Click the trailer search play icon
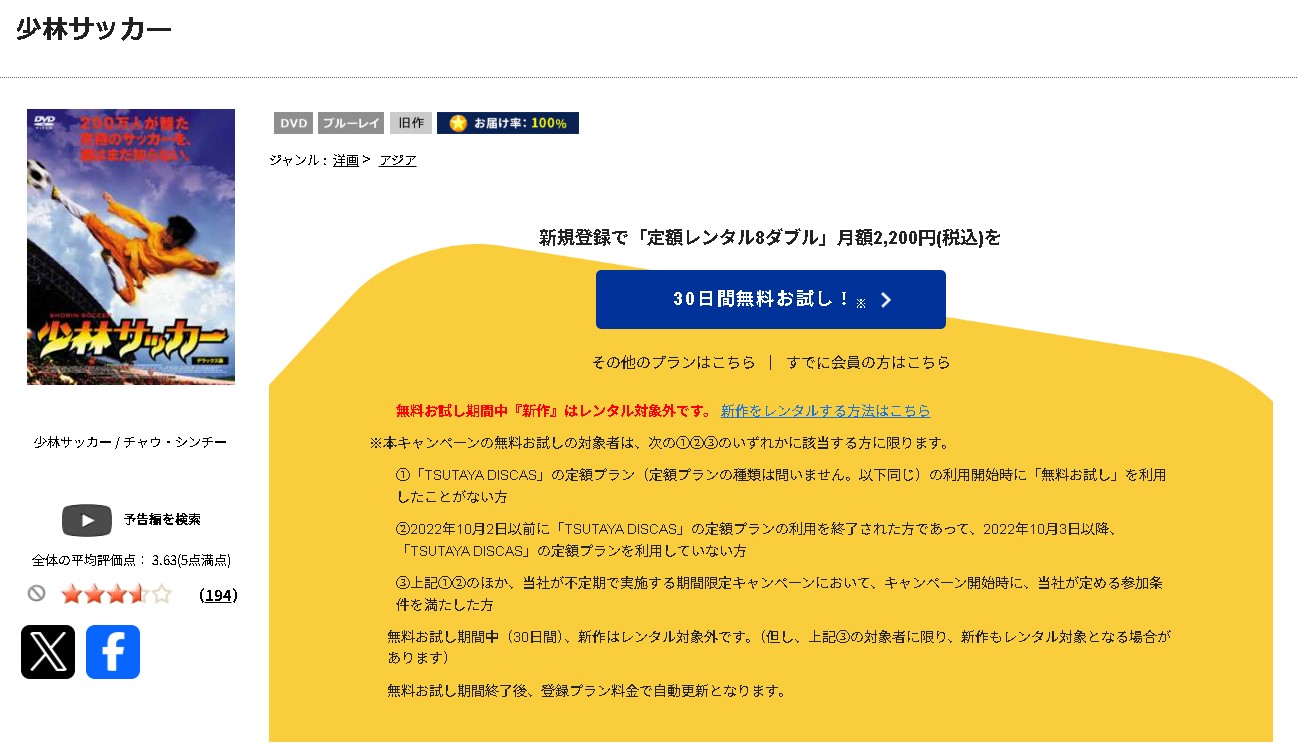This screenshot has width=1298, height=751. pos(87,520)
